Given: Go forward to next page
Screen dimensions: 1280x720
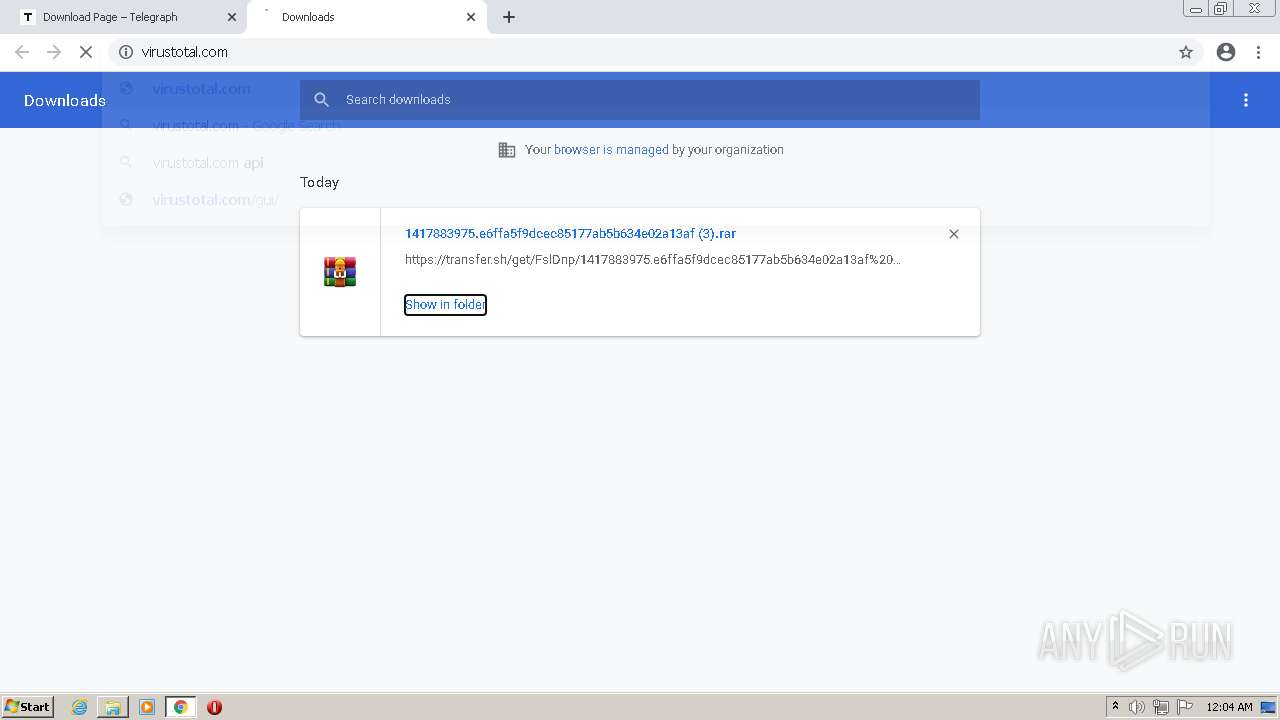Looking at the screenshot, I should tap(54, 52).
